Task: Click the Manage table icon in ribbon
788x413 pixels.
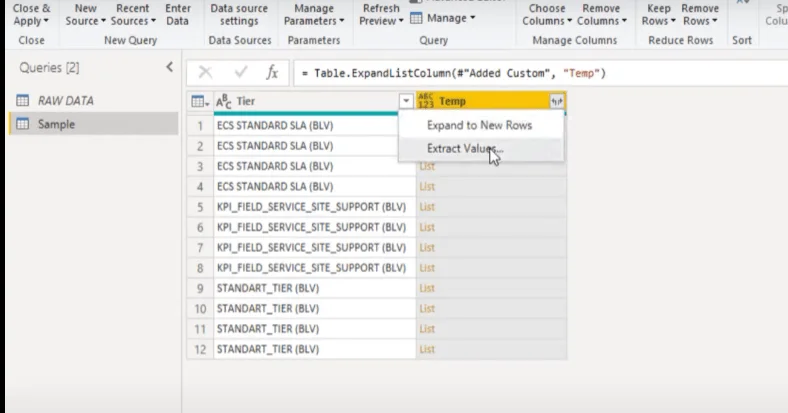Action: point(416,19)
